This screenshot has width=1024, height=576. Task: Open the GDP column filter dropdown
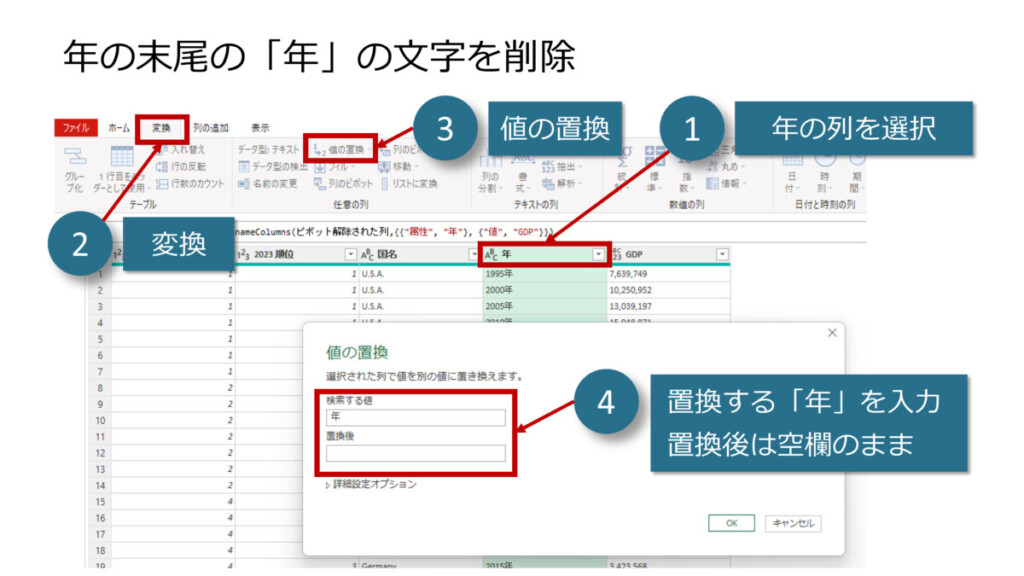pyautogui.click(x=721, y=255)
